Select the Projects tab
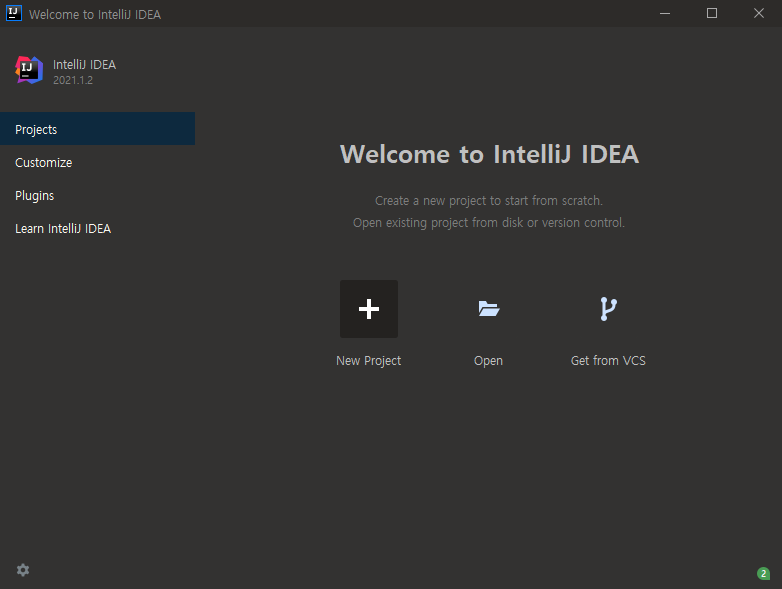Screen dimensions: 782x589 [97, 129]
